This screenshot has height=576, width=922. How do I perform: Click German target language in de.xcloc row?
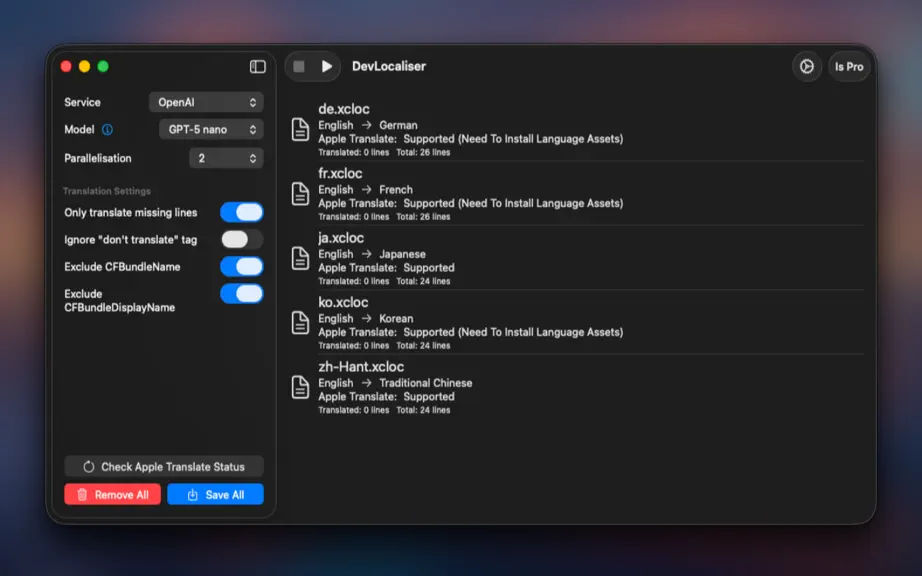pyautogui.click(x=398, y=125)
